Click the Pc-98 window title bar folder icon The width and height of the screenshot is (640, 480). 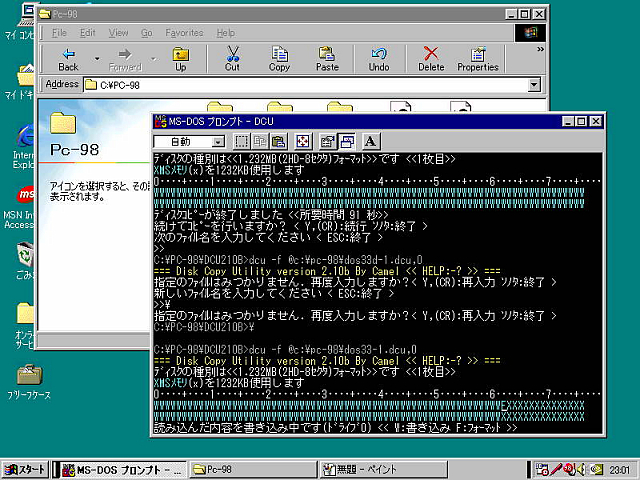click(44, 14)
